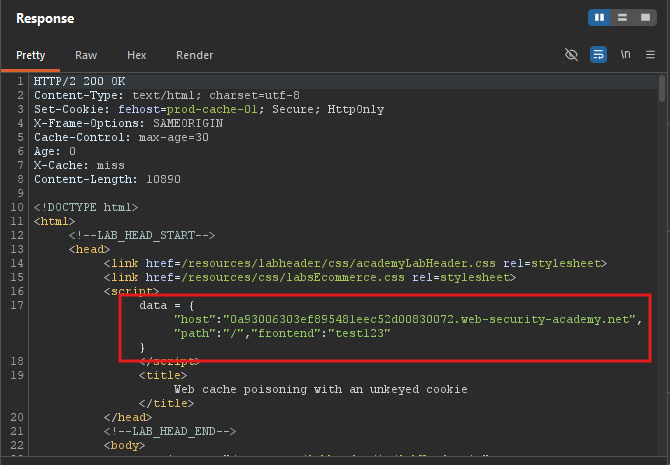This screenshot has width=670, height=465.
Task: Switch to the Render tab
Action: [194, 55]
